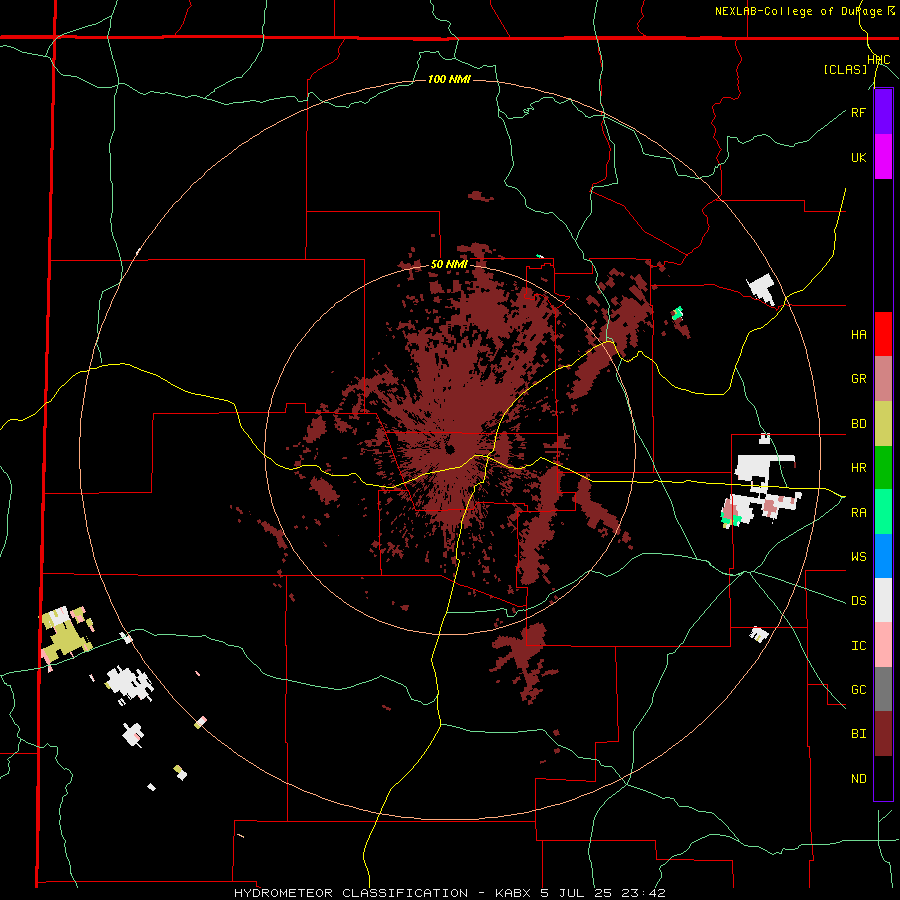
Task: Click the IC pink legend swatch
Action: (883, 645)
